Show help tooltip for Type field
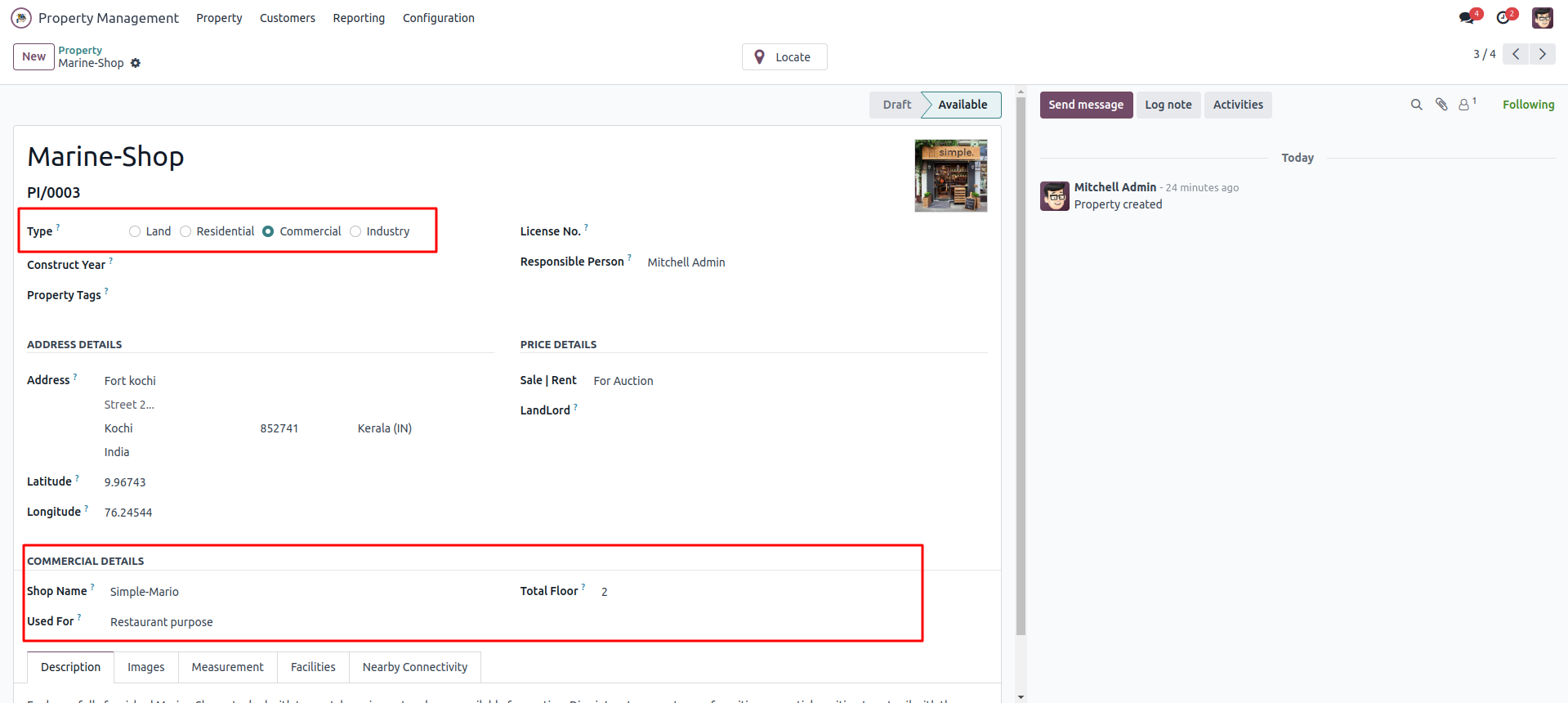 (58, 227)
